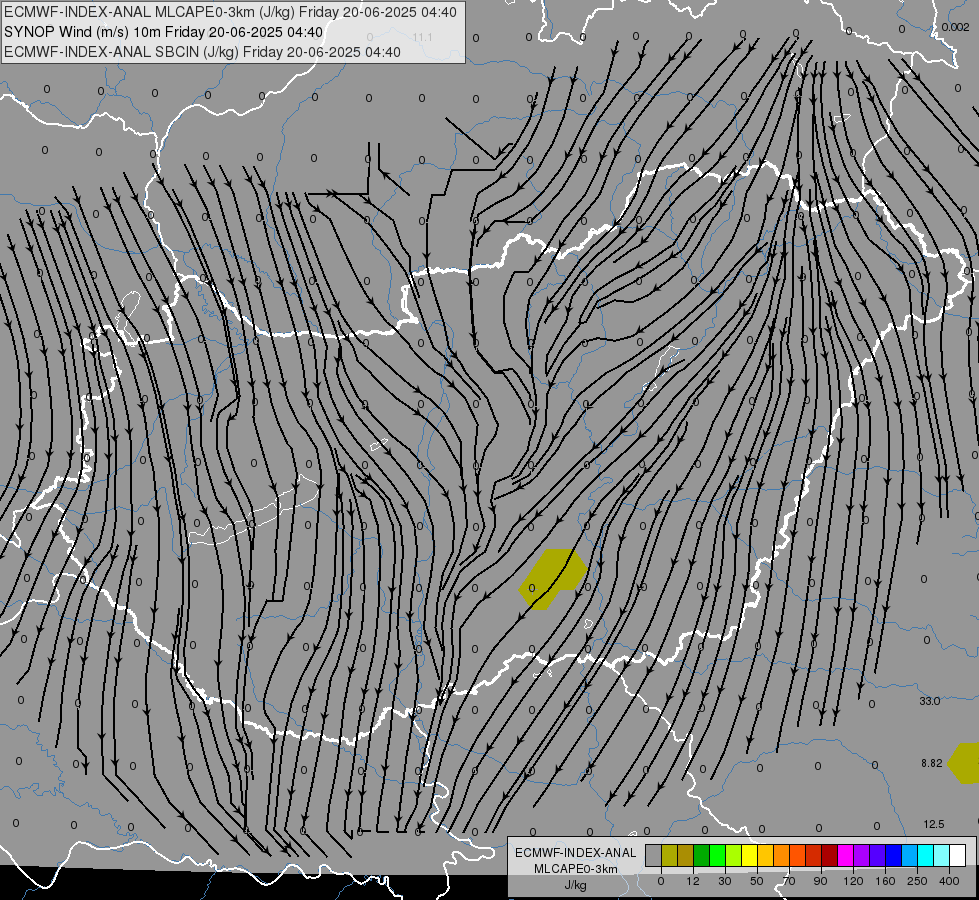Select the violet-indigo legend swatch
Screen dimensions: 979x900
878,855
